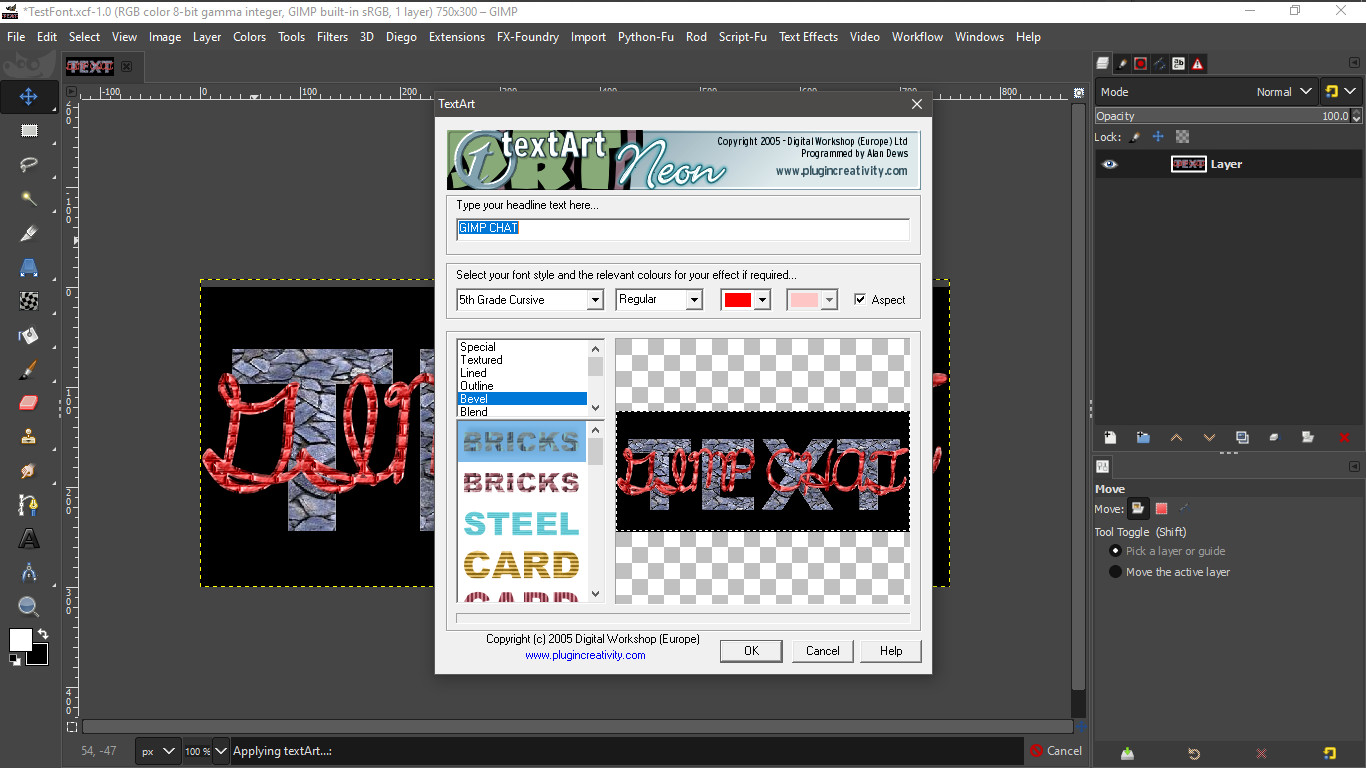Open the red color dropdown arrow
This screenshot has height=768, width=1366.
click(x=762, y=299)
